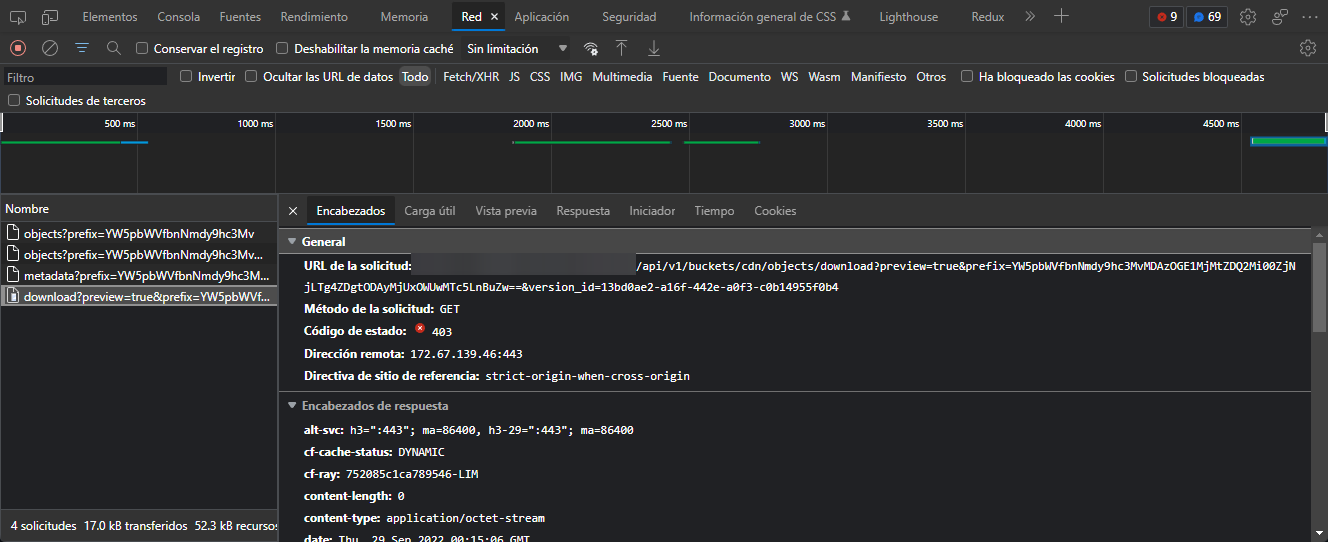Filter requests by IMG
This screenshot has width=1328, height=542.
(x=571, y=77)
